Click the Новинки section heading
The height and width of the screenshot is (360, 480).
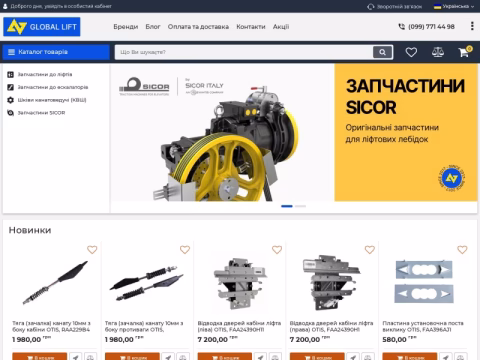click(x=30, y=230)
